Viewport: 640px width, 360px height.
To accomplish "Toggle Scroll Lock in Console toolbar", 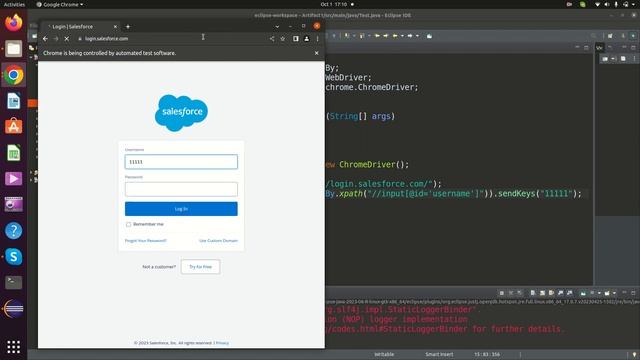I will point(542,293).
